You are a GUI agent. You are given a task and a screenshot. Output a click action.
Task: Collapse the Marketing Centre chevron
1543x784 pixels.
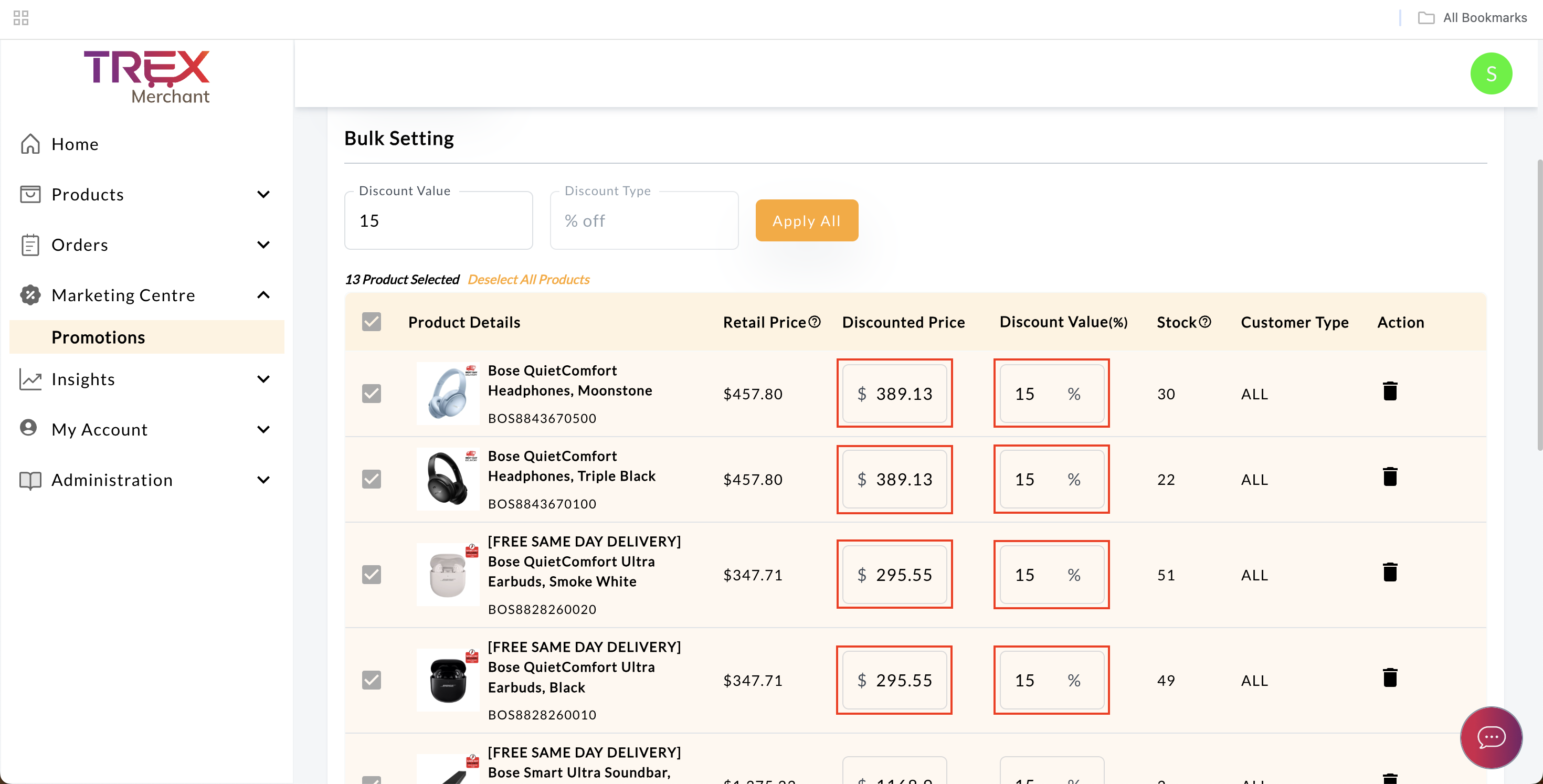point(263,295)
